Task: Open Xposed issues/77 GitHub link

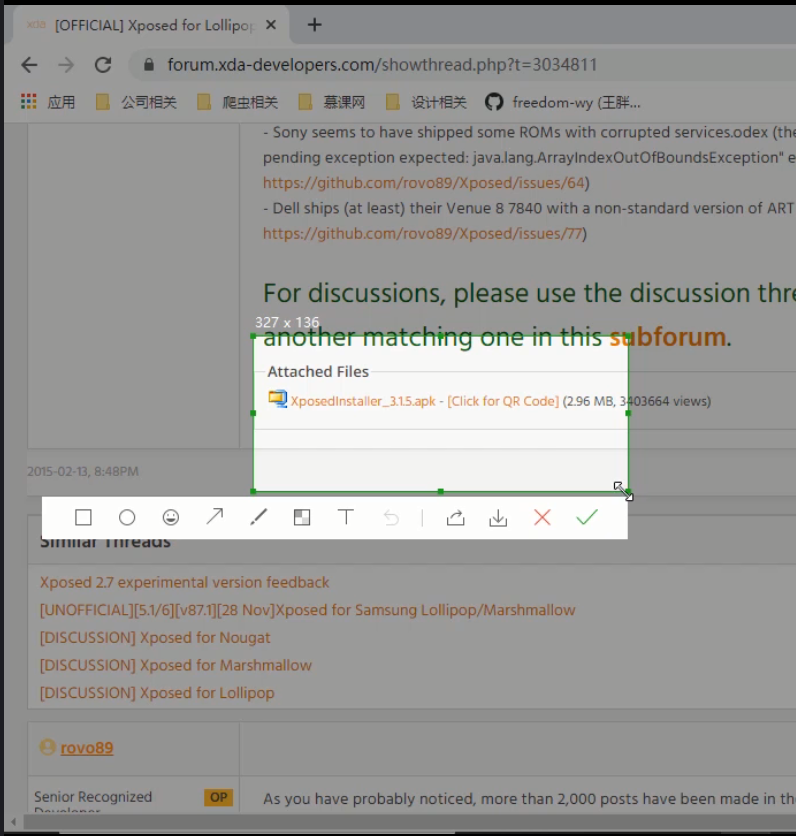Action: tap(423, 234)
